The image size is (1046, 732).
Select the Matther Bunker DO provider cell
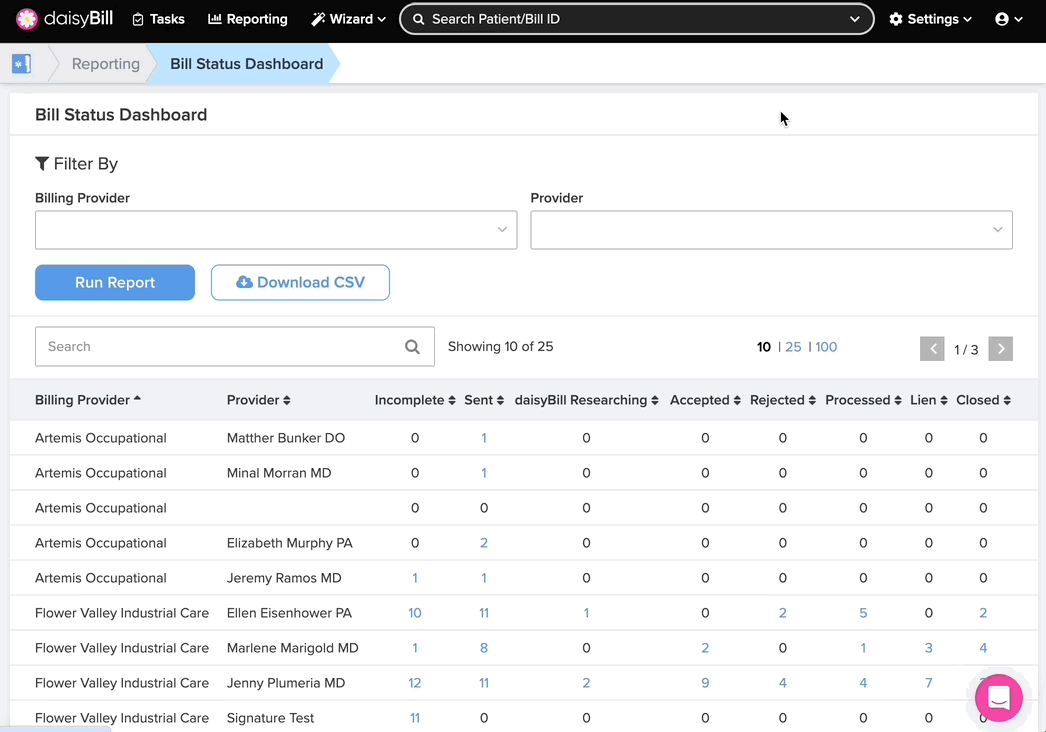pyautogui.click(x=286, y=438)
